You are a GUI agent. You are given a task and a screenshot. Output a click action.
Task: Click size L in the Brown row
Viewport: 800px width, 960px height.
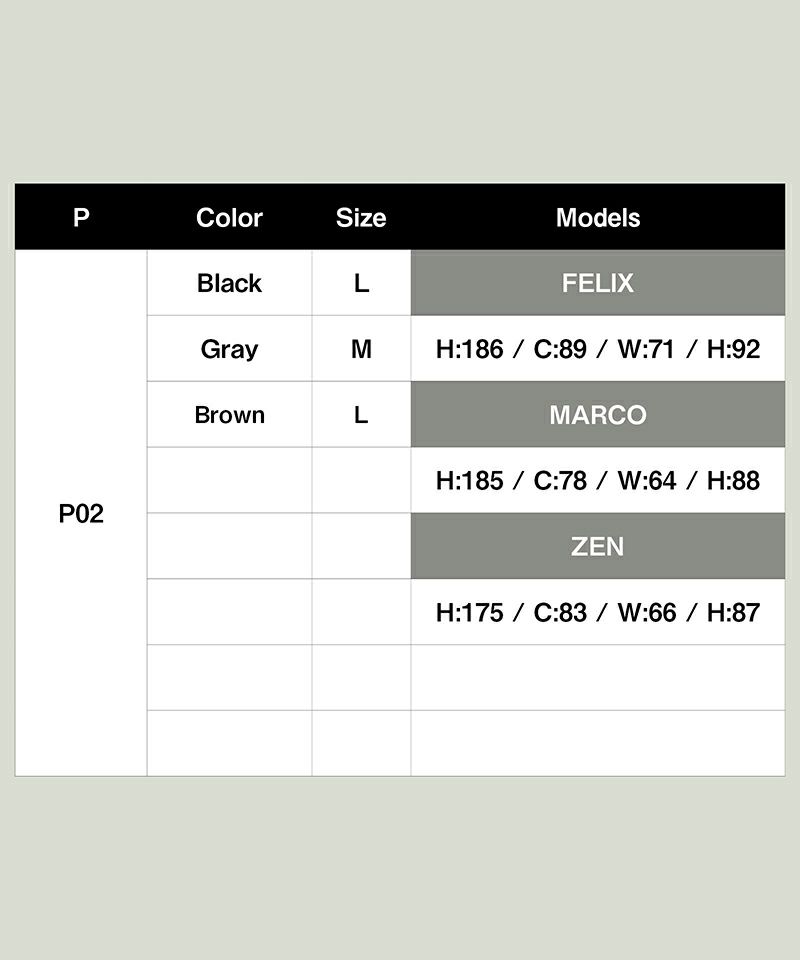click(x=361, y=415)
